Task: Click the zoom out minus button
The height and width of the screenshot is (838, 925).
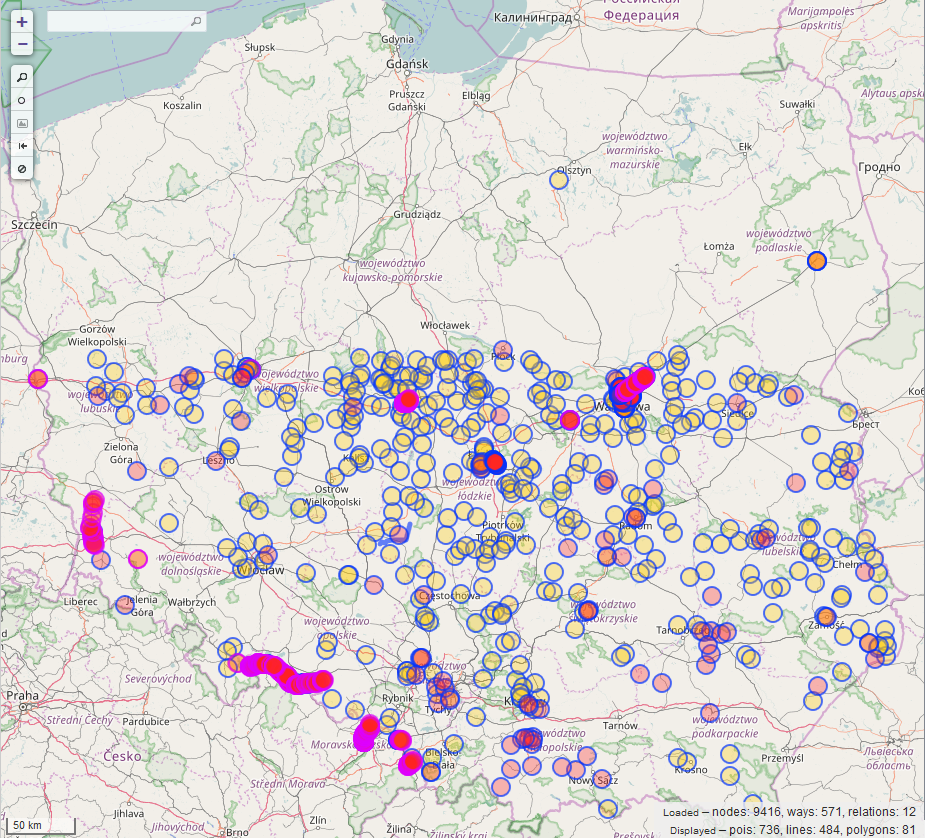Action: pyautogui.click(x=22, y=44)
